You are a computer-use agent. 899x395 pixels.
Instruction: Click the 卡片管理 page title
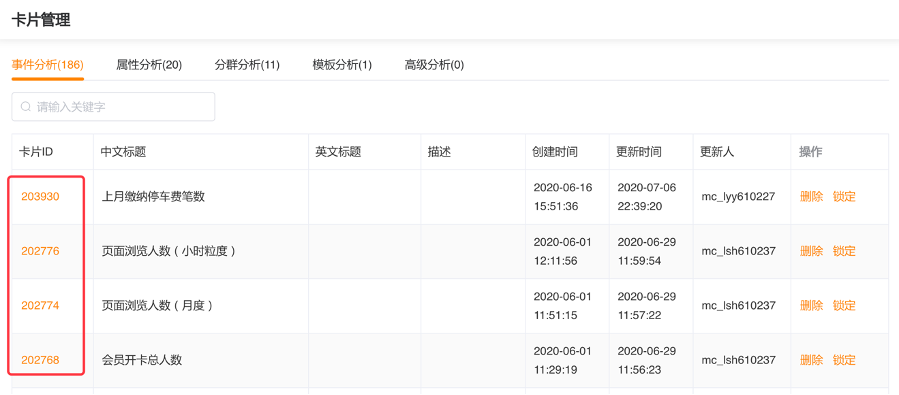[41, 20]
